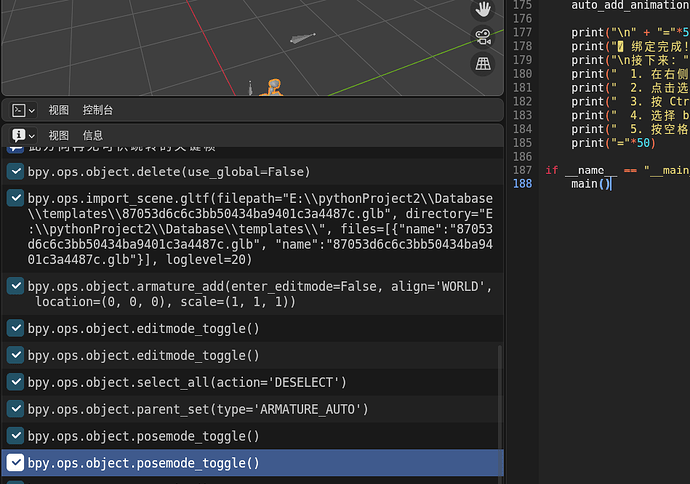The height and width of the screenshot is (484, 690).
Task: Click the Python console editor type icon
Action: pyautogui.click(x=18, y=110)
